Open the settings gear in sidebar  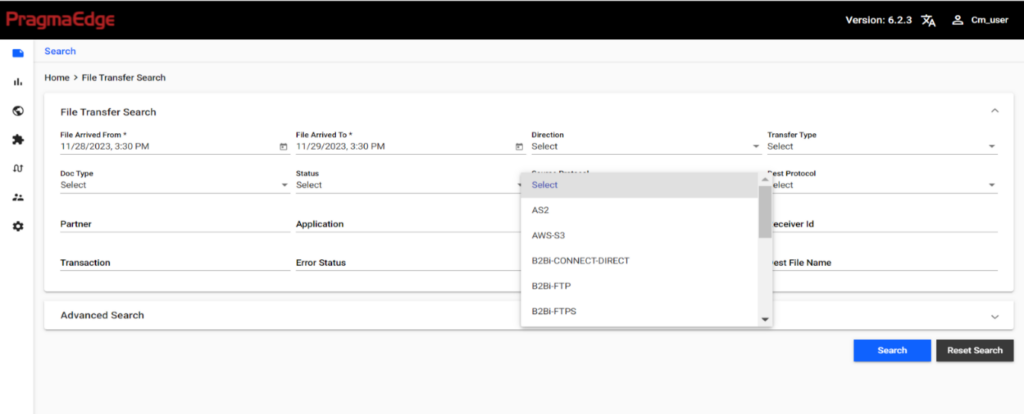click(x=17, y=227)
